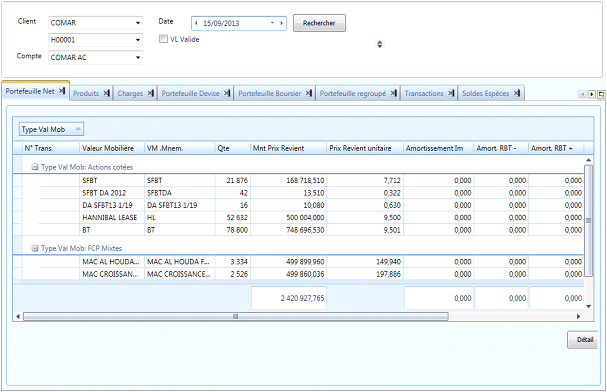This screenshot has width=607, height=392.
Task: Sort by Valeur Mobilière column header
Action: (x=112, y=148)
